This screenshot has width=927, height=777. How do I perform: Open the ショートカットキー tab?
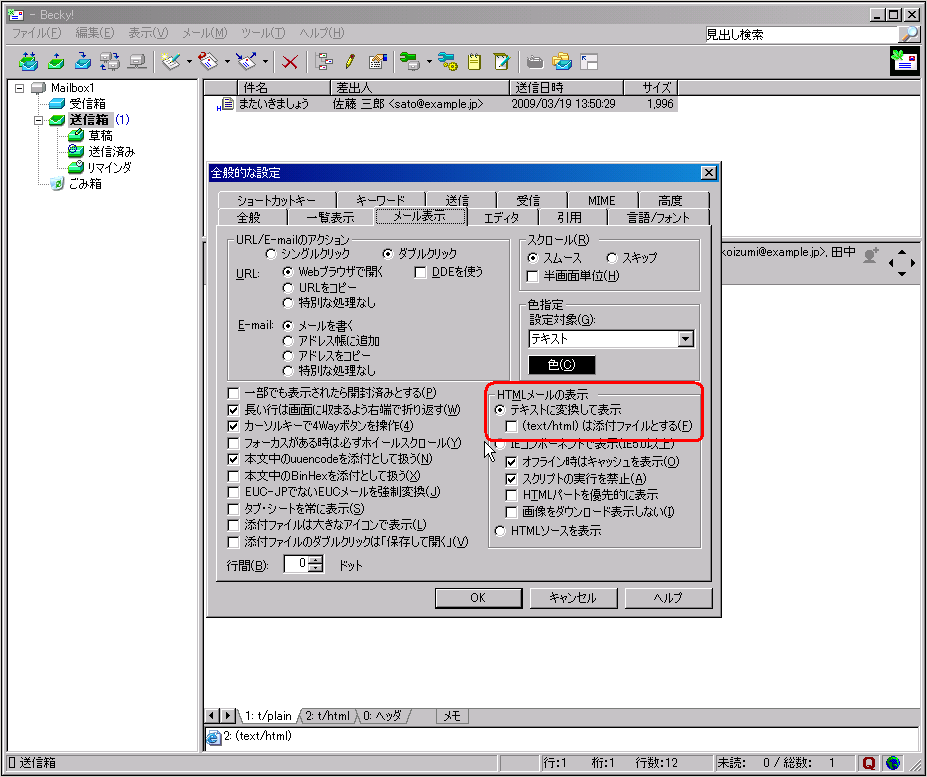[x=276, y=200]
